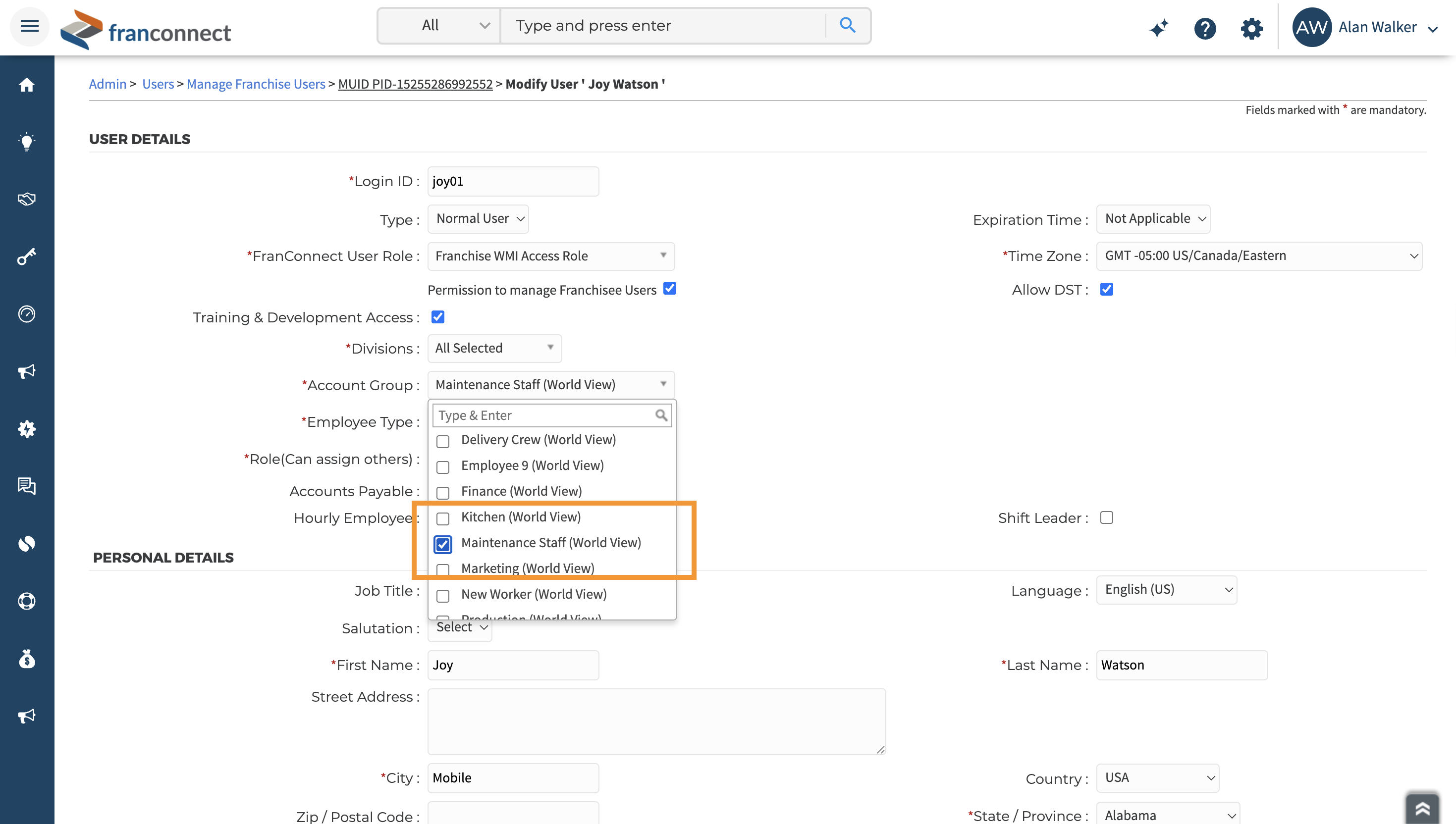Click the Login ID input field
The width and height of the screenshot is (1456, 824).
pos(512,182)
